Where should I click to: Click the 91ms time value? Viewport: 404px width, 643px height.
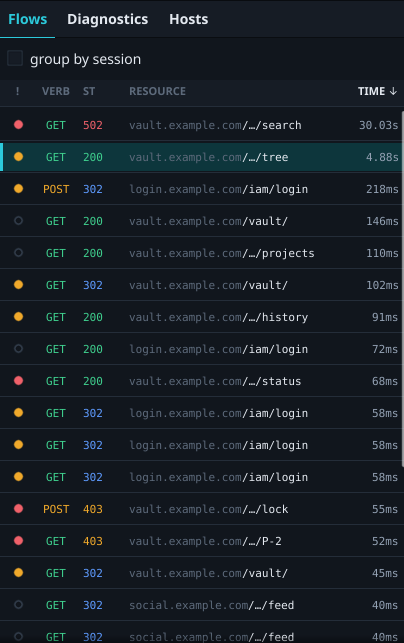click(385, 317)
